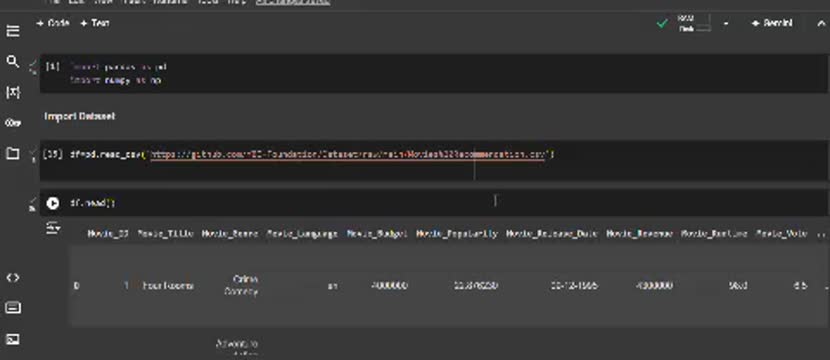Add a new Text cell
Image resolution: width=830 pixels, height=360 pixels.
click(95, 23)
